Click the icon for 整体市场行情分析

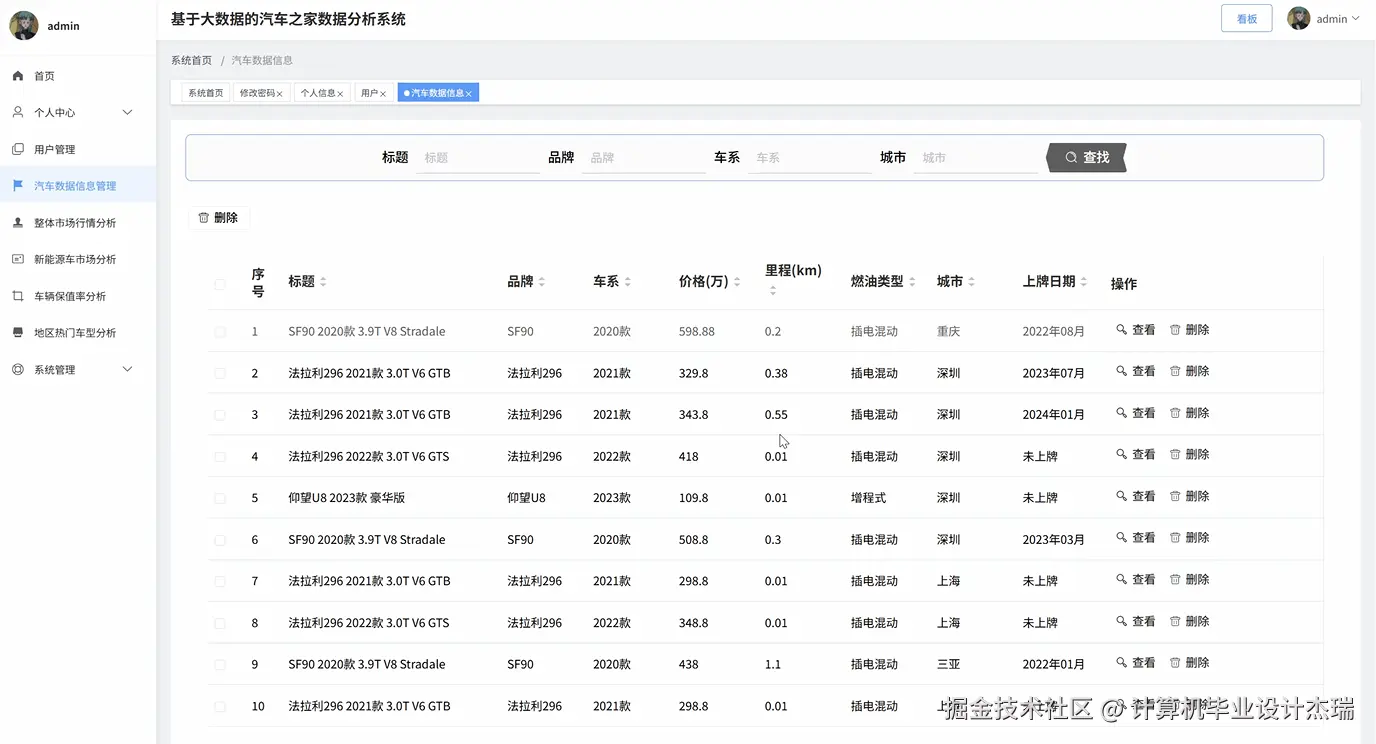click(18, 222)
